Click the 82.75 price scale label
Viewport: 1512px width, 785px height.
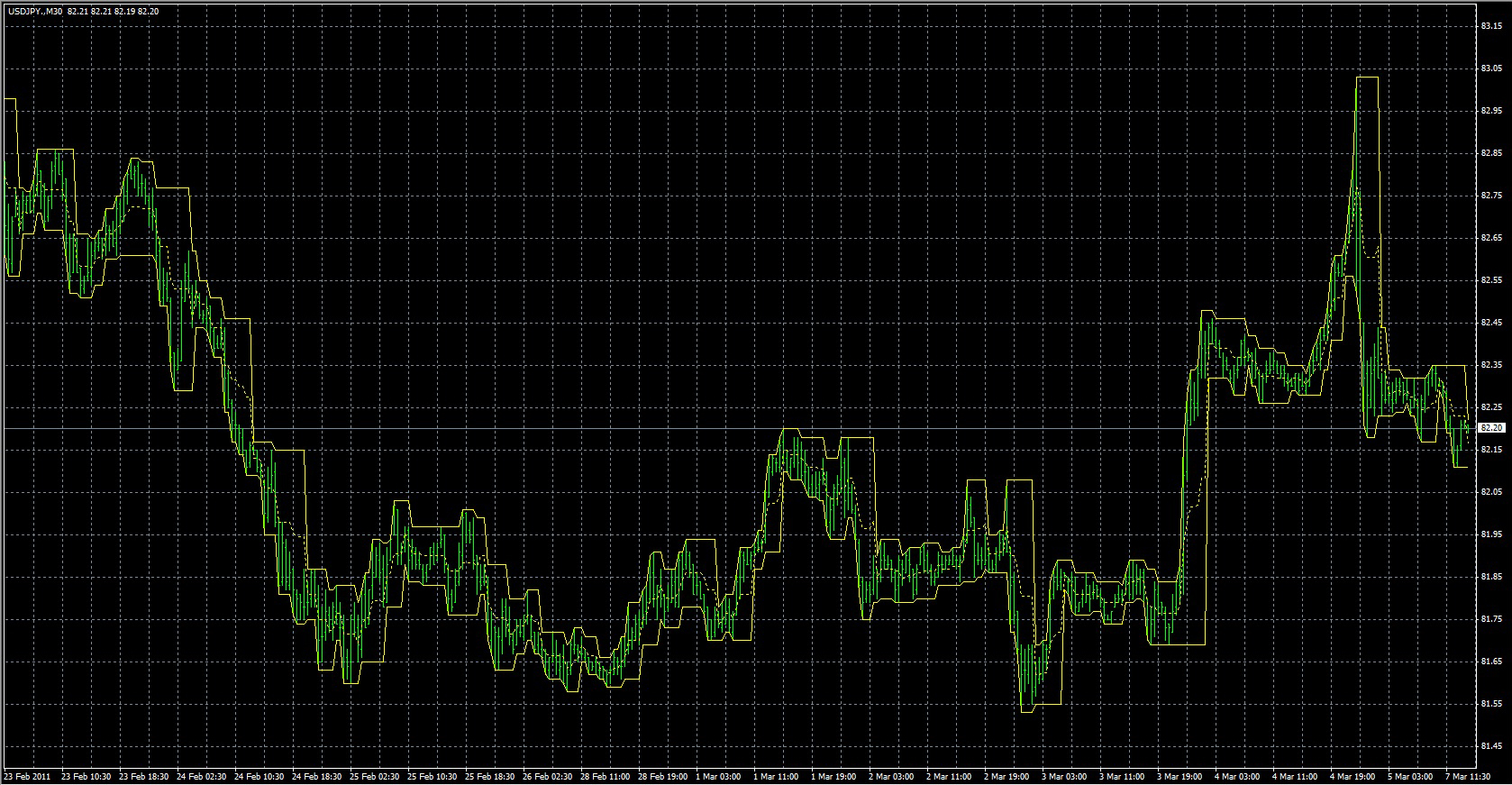click(x=1490, y=195)
